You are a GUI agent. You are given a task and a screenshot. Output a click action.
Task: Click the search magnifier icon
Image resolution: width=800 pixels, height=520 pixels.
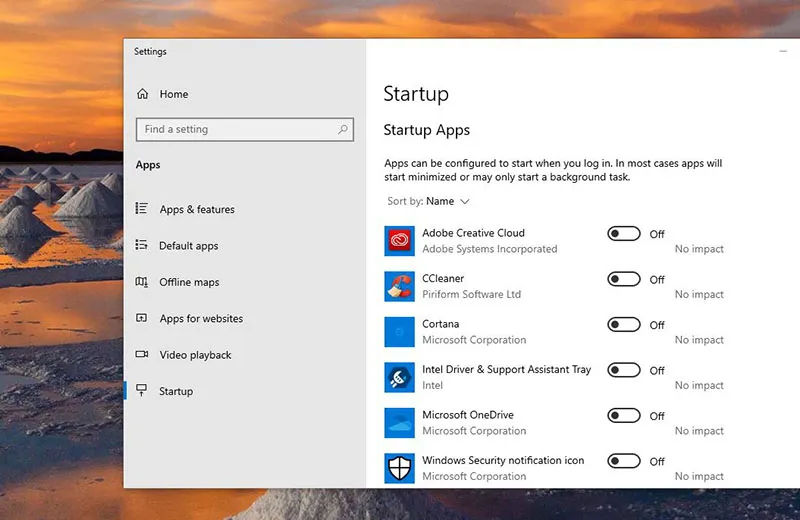click(343, 129)
